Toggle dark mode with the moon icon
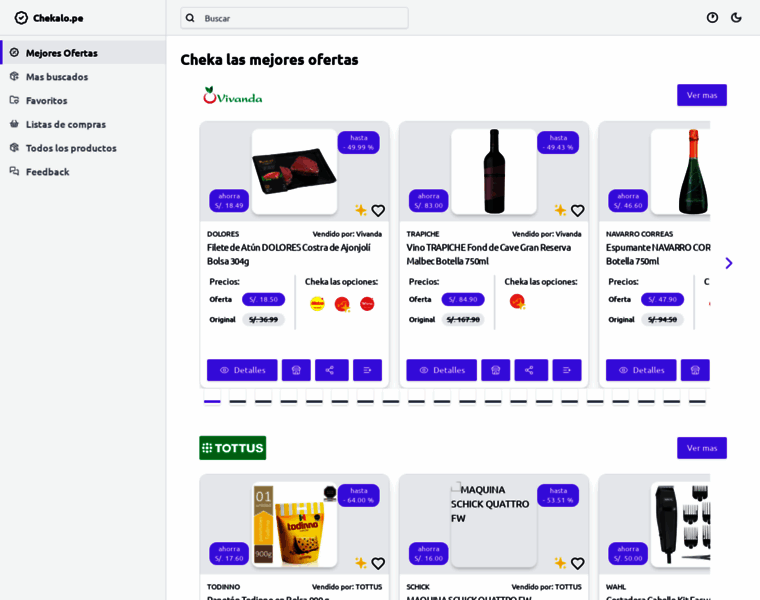The height and width of the screenshot is (600, 760). [x=736, y=18]
